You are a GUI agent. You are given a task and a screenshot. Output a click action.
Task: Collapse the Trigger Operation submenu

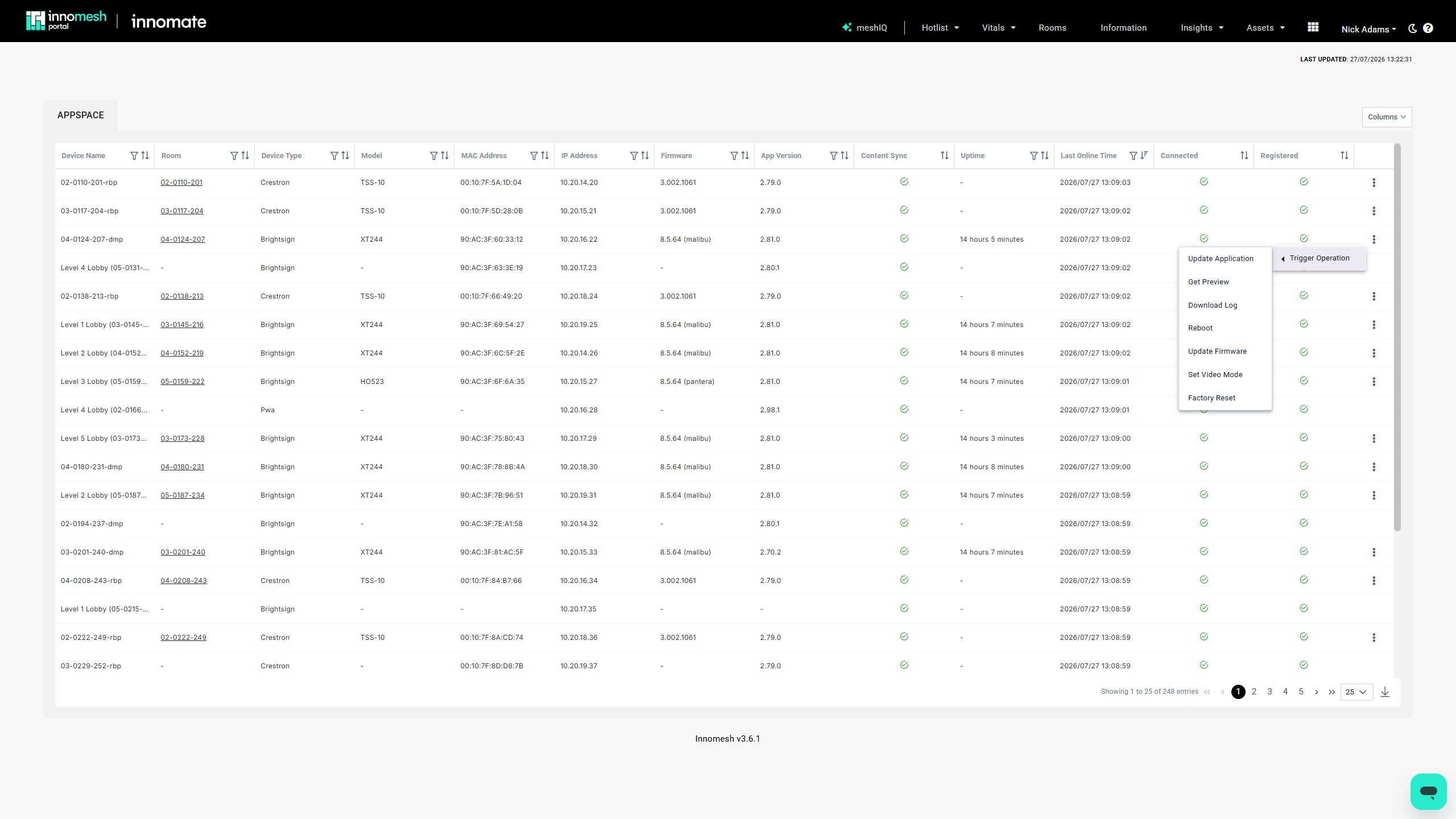1319,258
